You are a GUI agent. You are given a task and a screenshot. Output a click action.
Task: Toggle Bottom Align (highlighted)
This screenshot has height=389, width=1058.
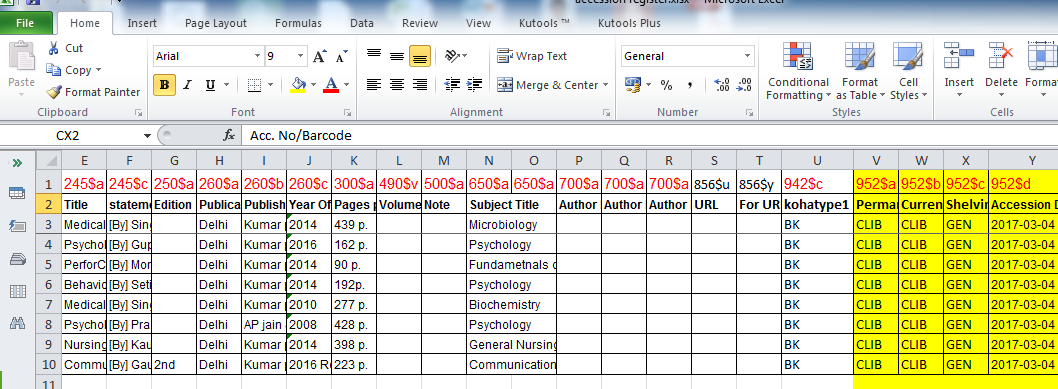coord(420,55)
